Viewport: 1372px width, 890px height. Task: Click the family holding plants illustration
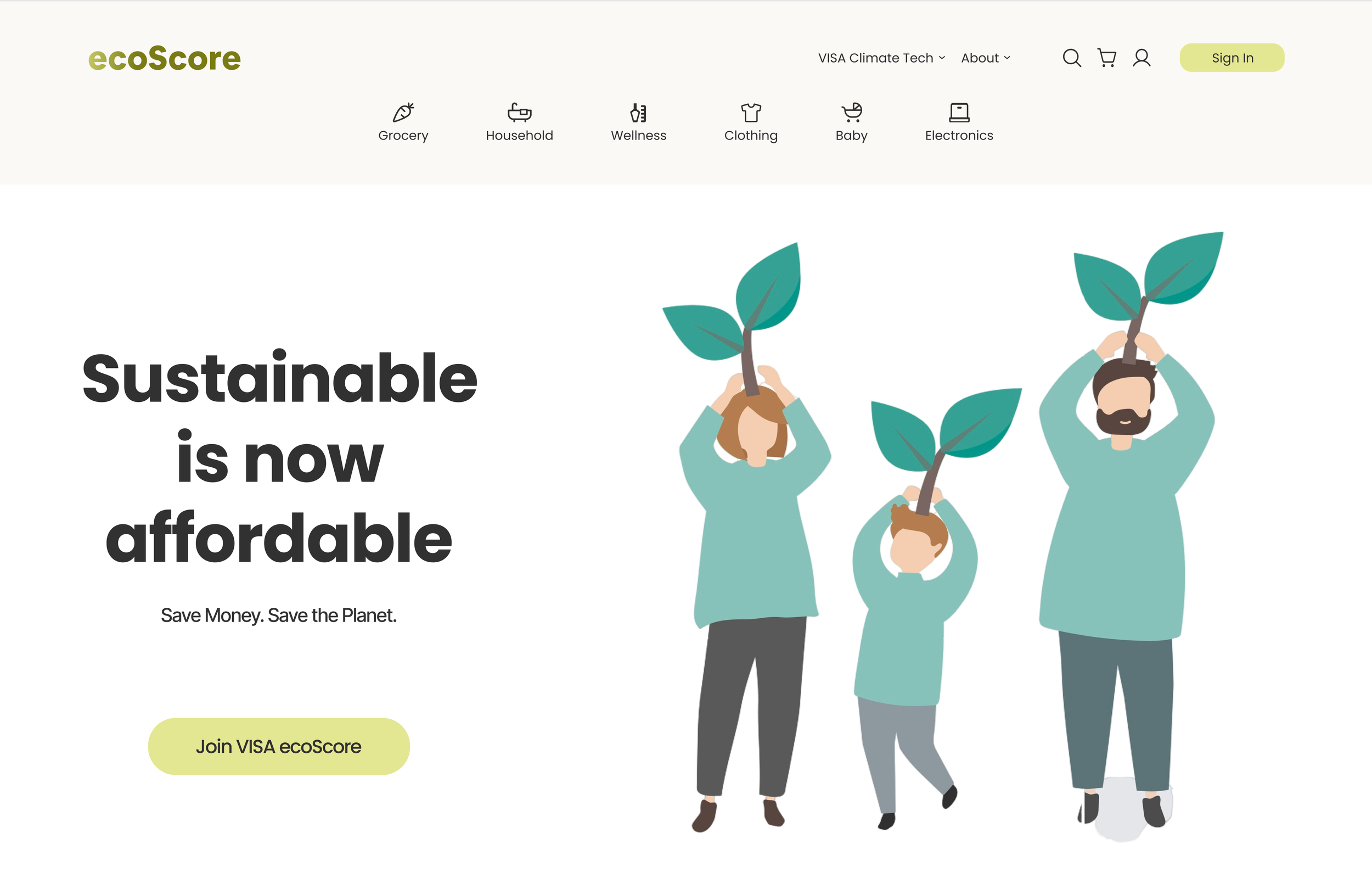coord(942,536)
